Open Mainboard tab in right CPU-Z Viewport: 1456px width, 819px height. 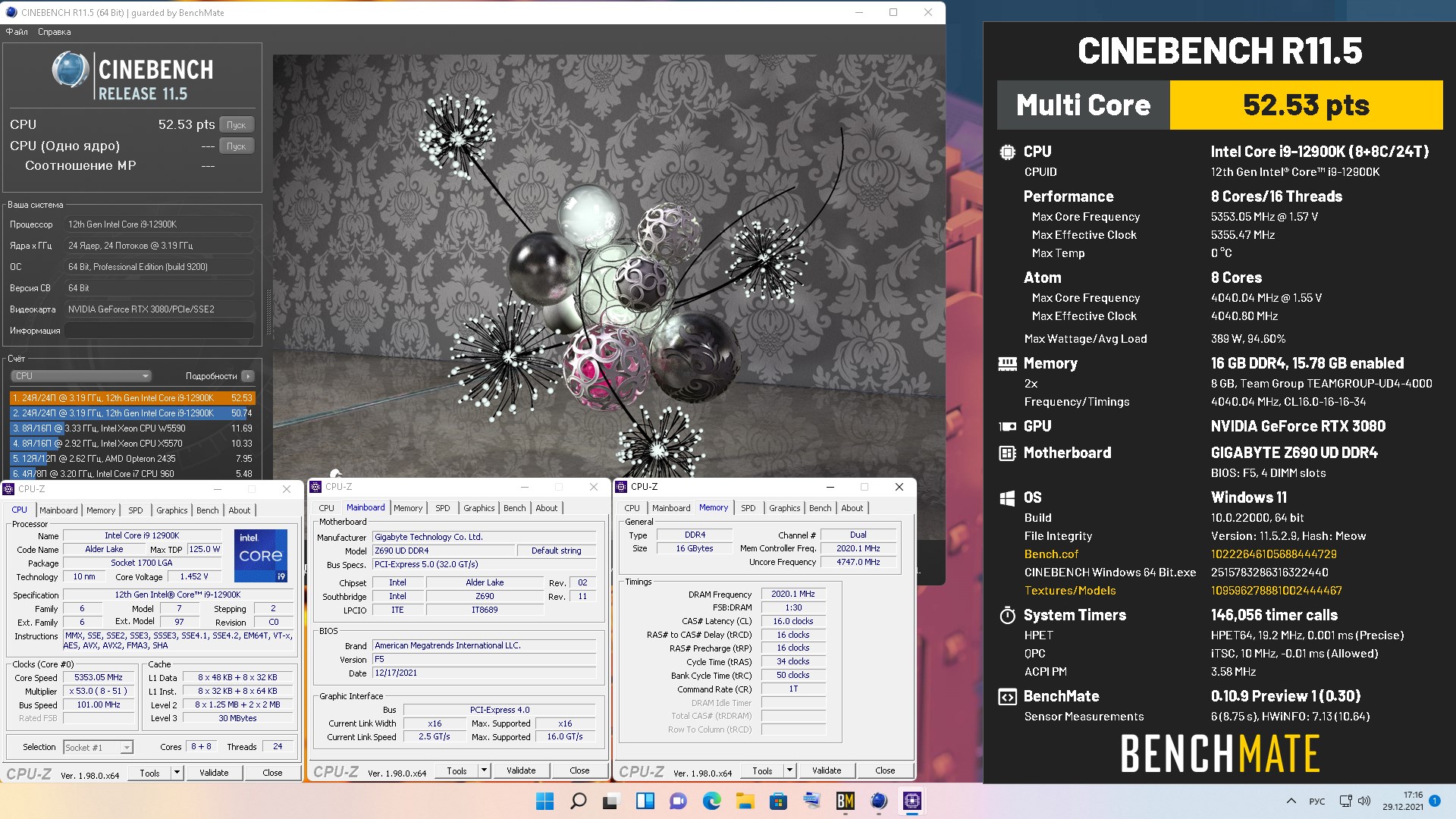(671, 508)
